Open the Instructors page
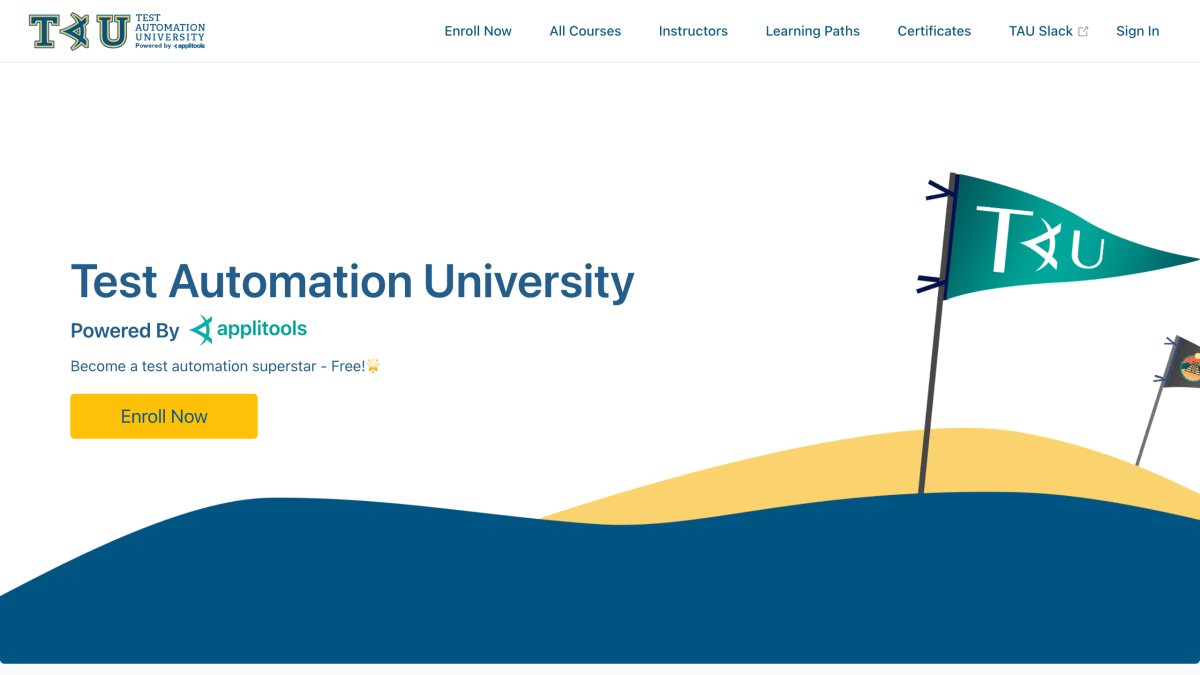The width and height of the screenshot is (1200, 675). [x=693, y=31]
